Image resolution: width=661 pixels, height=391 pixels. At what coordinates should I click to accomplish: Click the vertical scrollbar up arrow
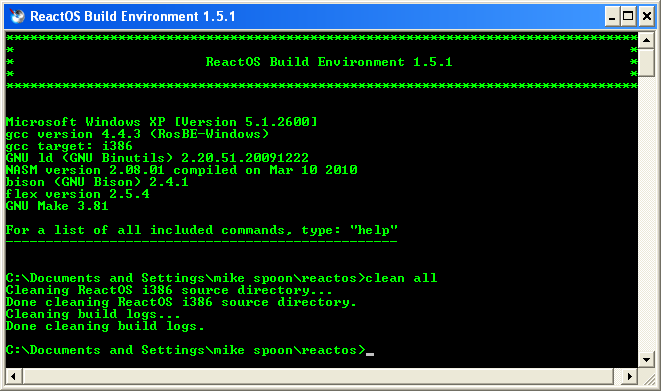[x=646, y=41]
